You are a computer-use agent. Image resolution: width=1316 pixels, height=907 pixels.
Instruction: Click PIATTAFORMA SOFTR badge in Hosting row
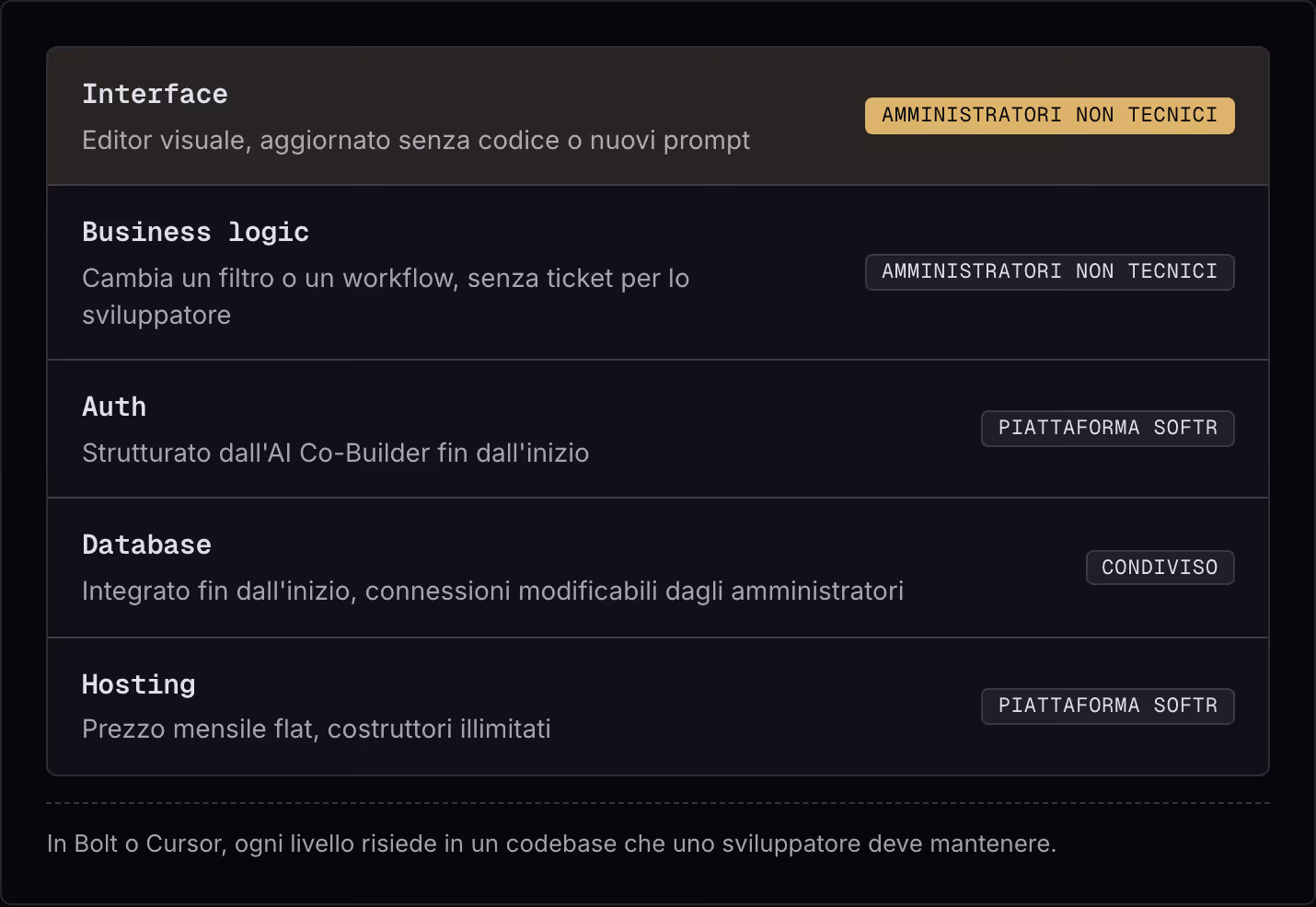(x=1107, y=706)
